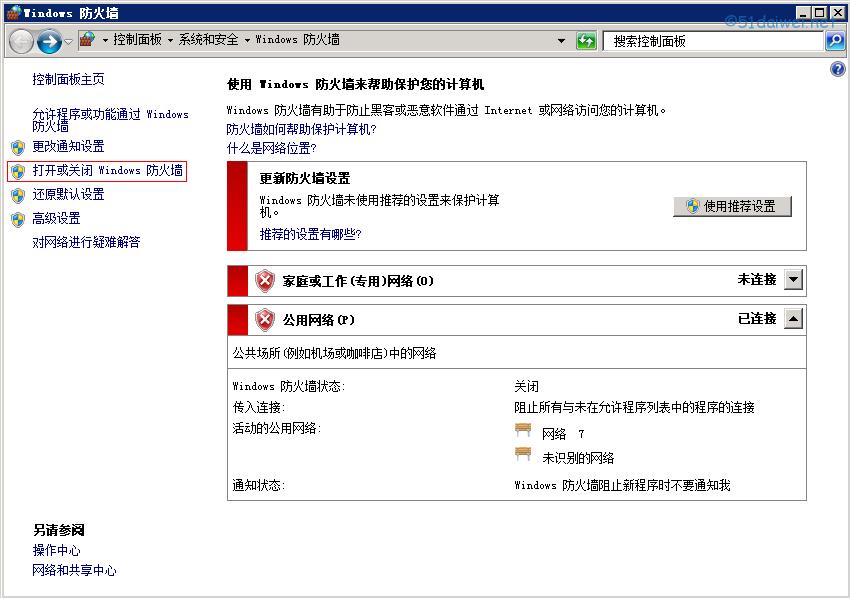Click the 使用推荐设置 button

click(x=733, y=206)
